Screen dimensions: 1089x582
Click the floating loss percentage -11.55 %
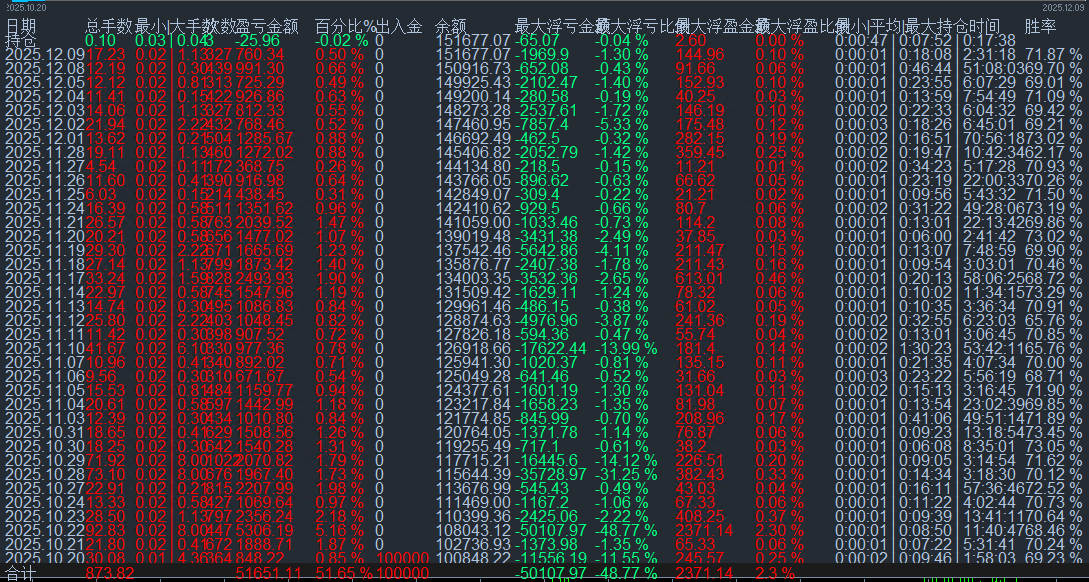coord(626,557)
